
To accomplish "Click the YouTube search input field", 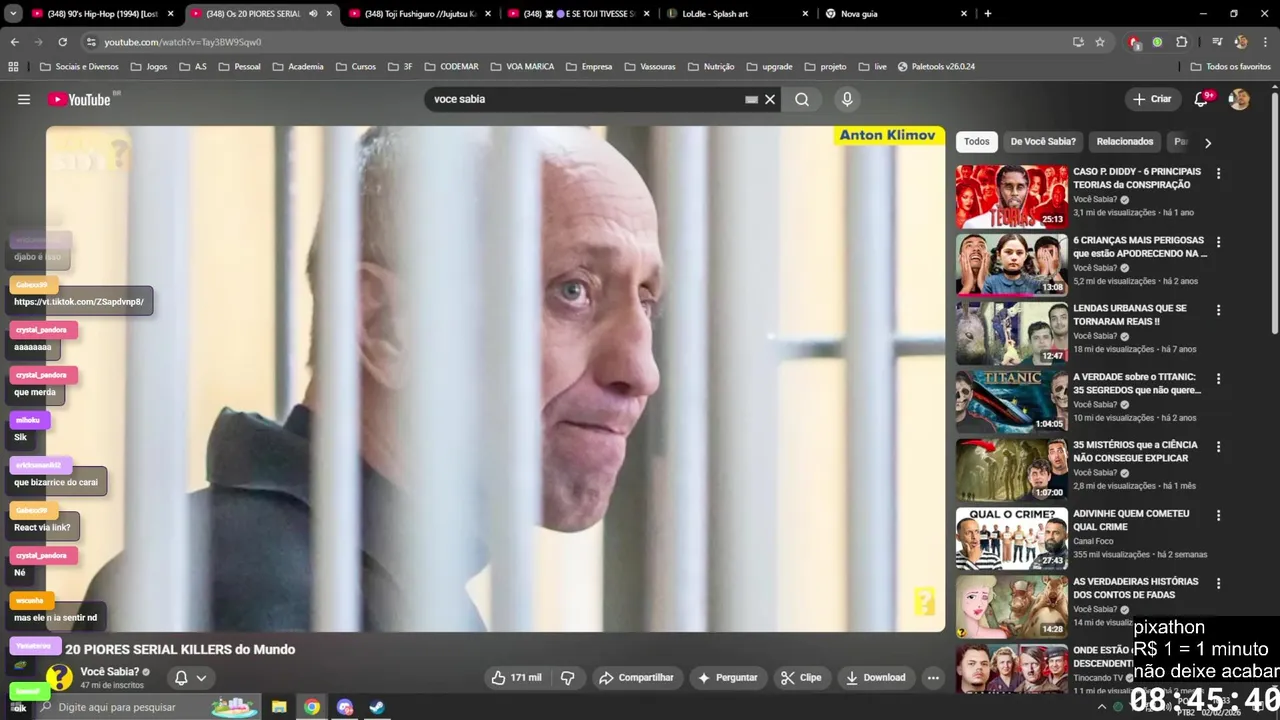I will tap(585, 99).
